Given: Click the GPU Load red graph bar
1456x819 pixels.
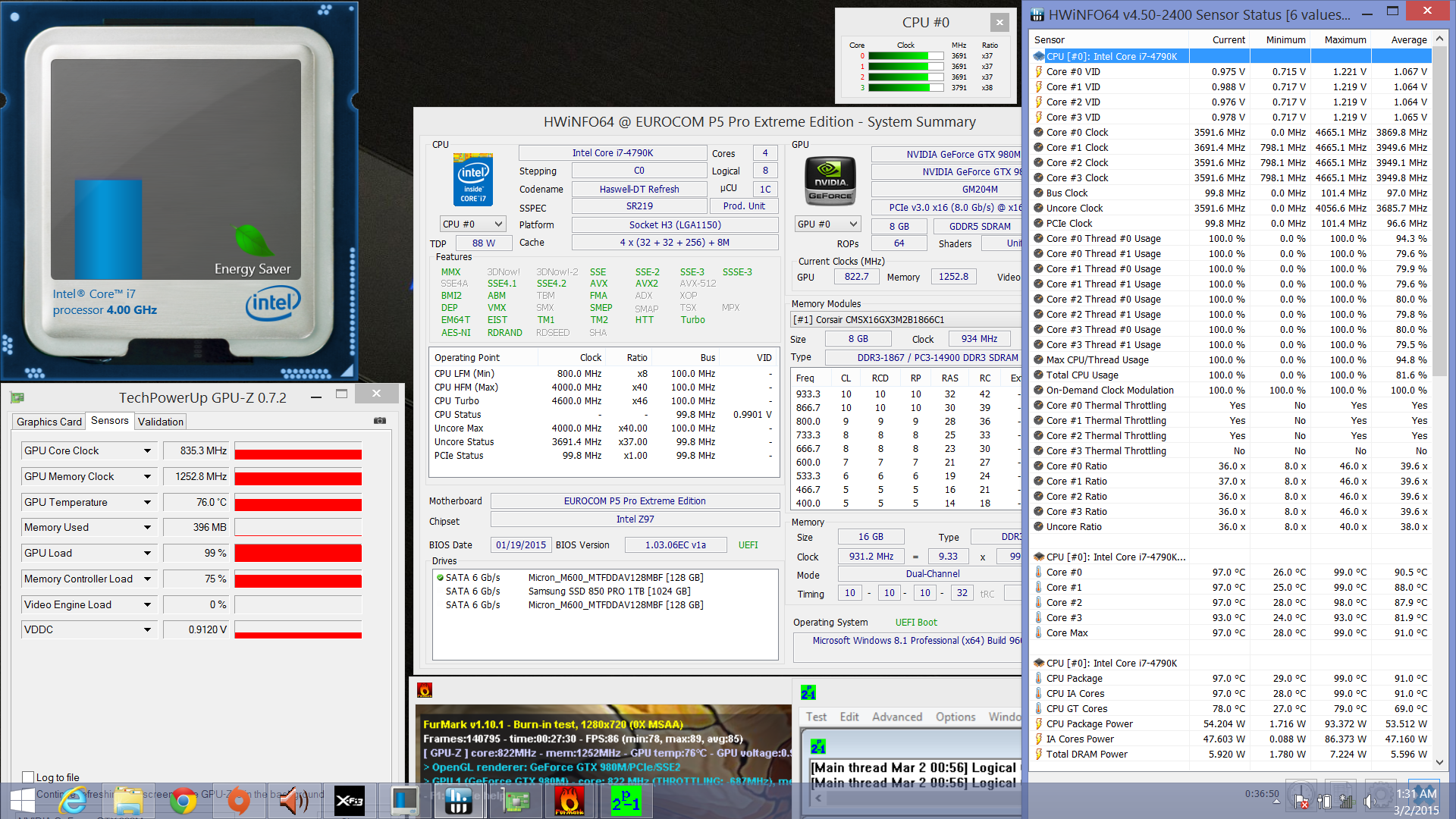Looking at the screenshot, I should point(298,554).
